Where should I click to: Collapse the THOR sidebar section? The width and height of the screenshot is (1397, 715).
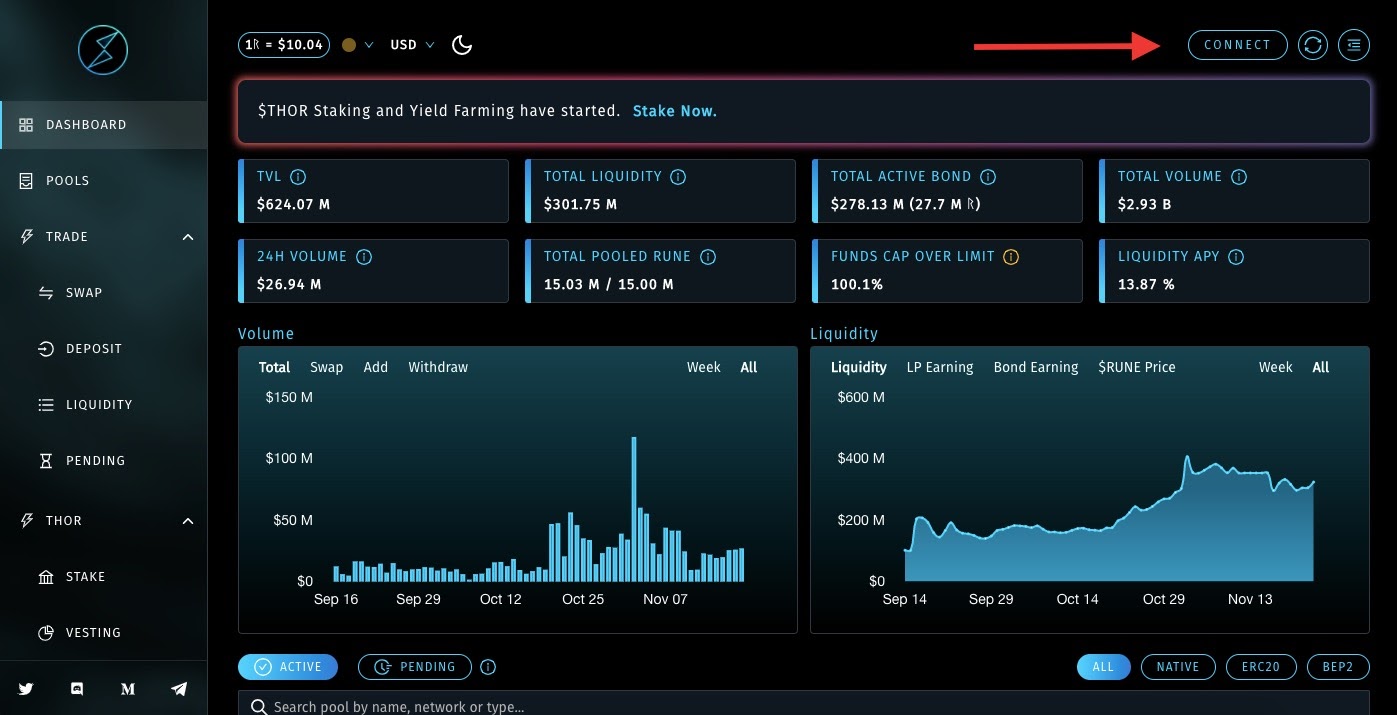pyautogui.click(x=187, y=521)
